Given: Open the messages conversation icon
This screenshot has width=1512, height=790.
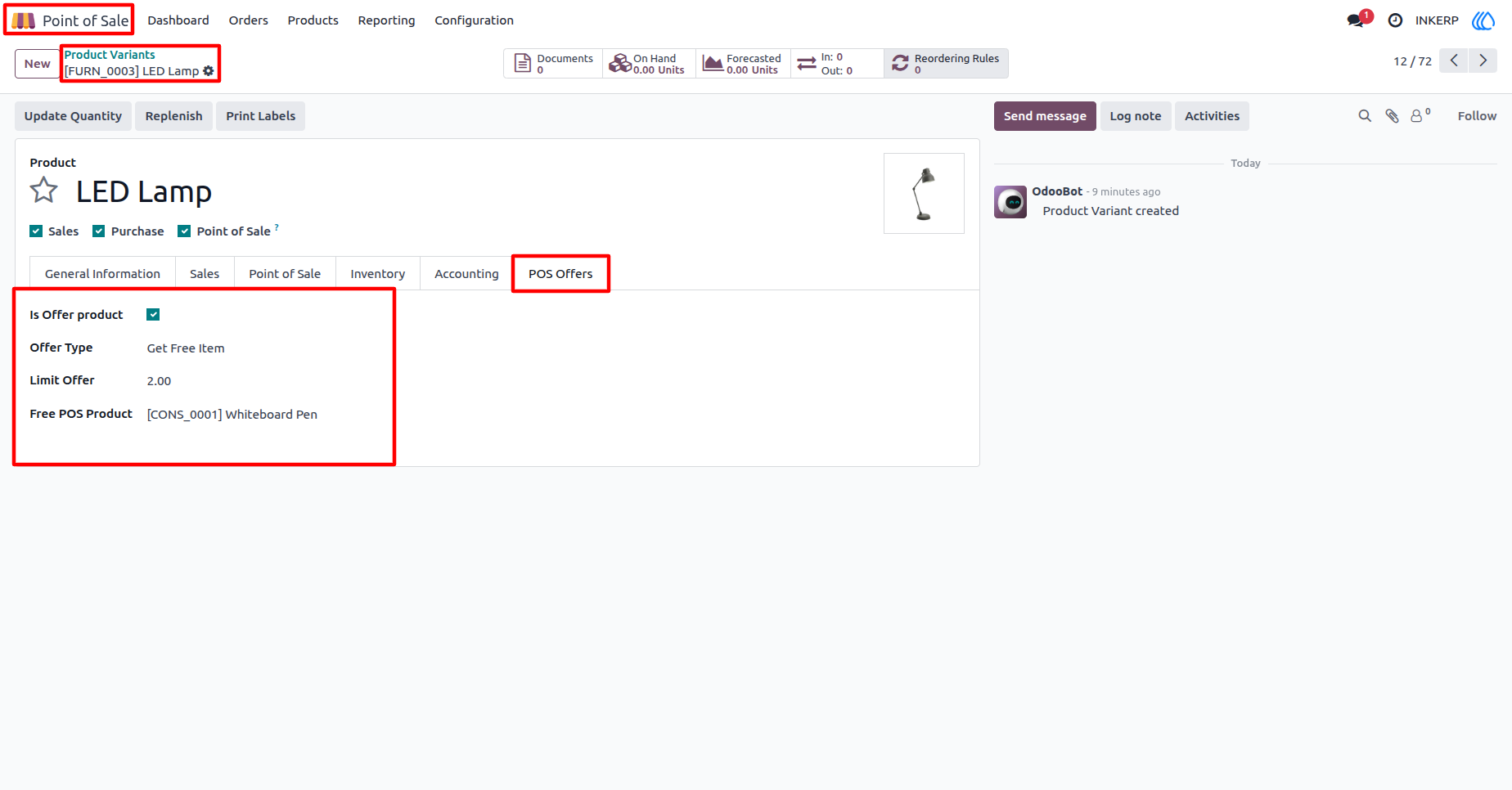Looking at the screenshot, I should [x=1357, y=20].
